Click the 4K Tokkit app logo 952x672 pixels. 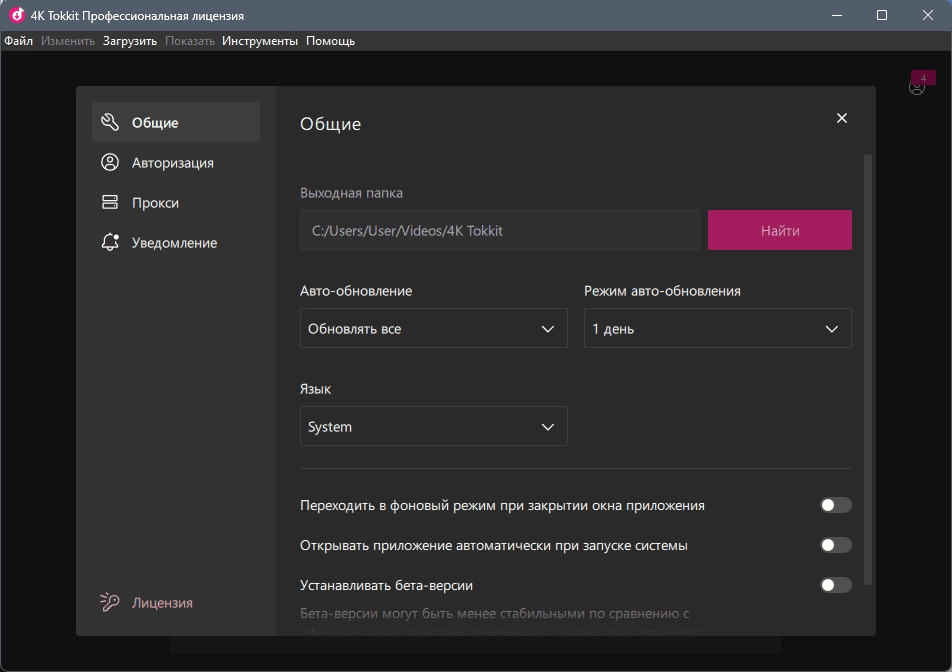click(x=16, y=15)
